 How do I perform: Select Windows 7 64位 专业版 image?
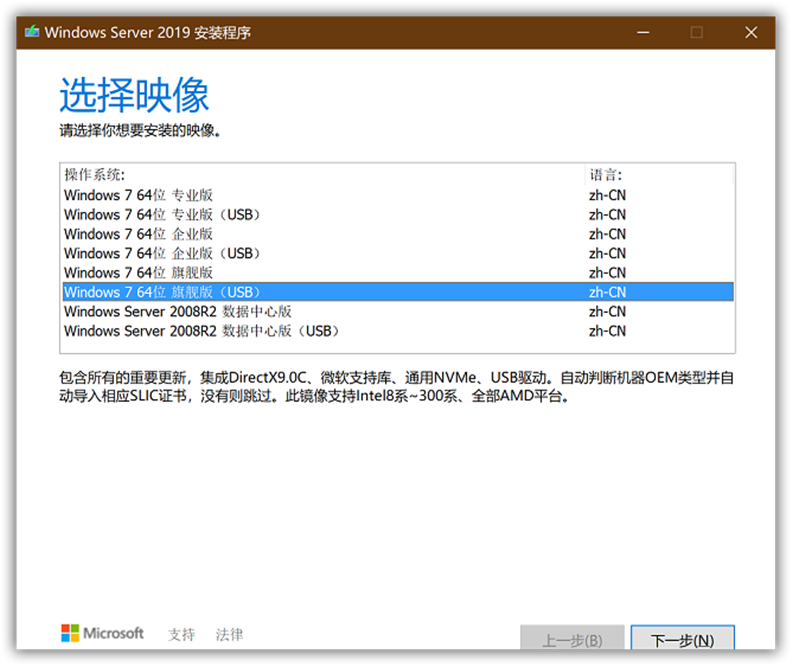(x=398, y=195)
